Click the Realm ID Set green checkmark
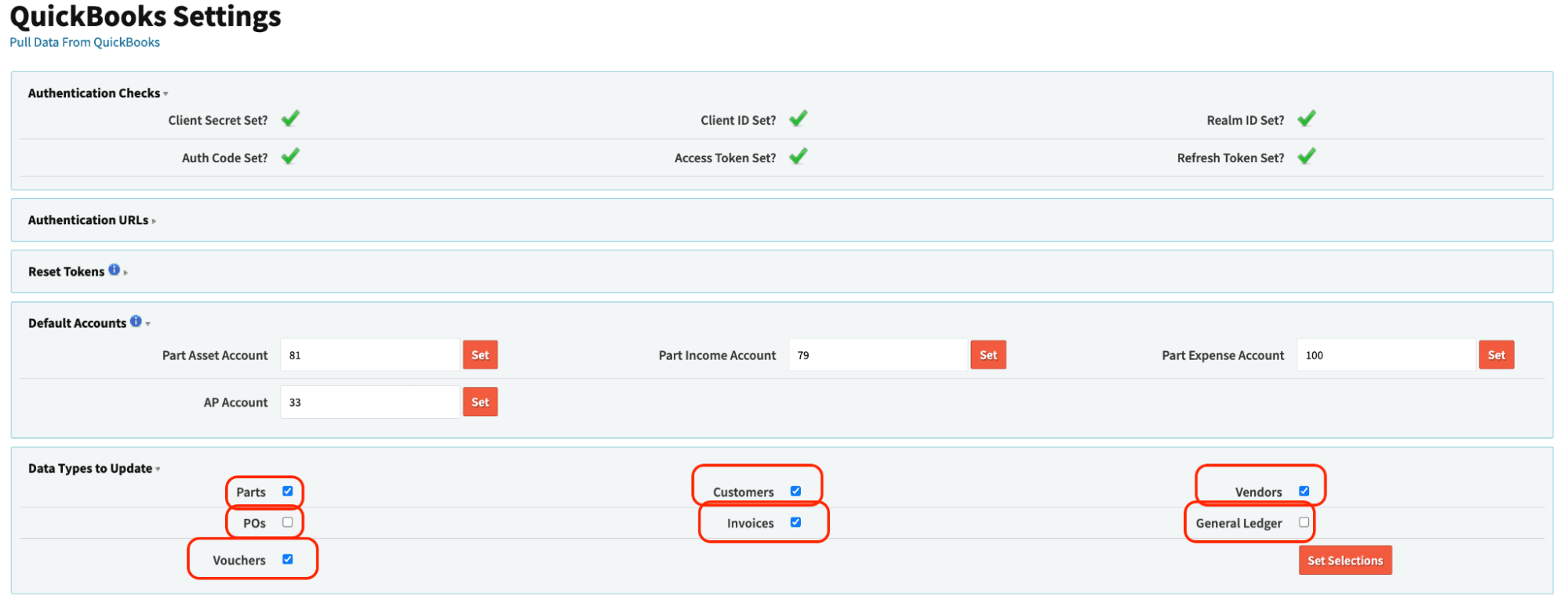 point(1306,119)
